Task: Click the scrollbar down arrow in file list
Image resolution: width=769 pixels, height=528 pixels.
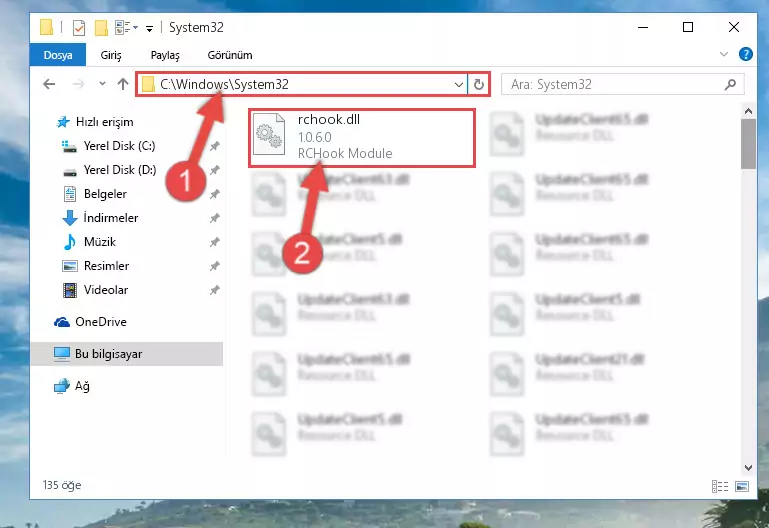Action: tap(748, 468)
